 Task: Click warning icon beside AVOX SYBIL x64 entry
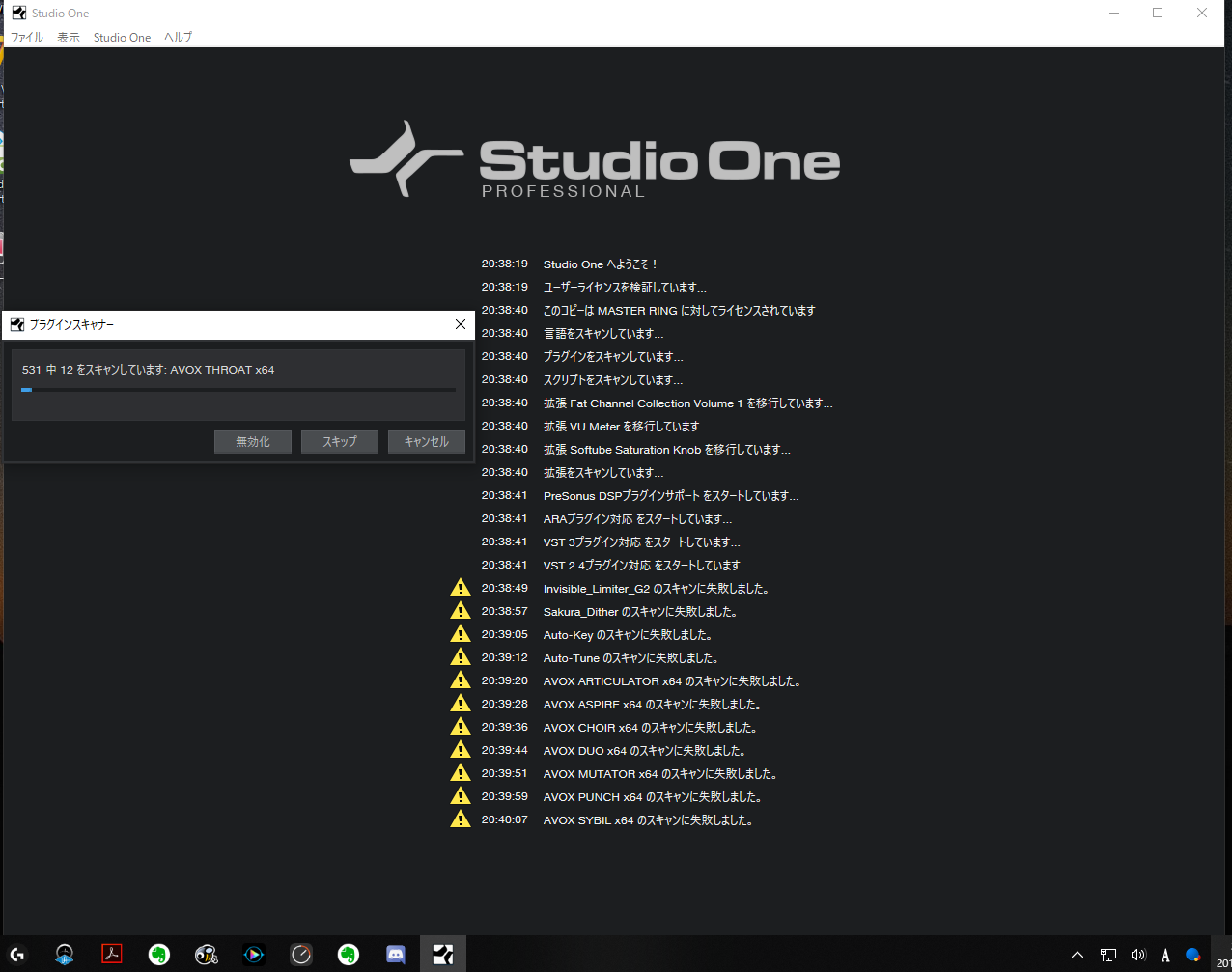(461, 819)
